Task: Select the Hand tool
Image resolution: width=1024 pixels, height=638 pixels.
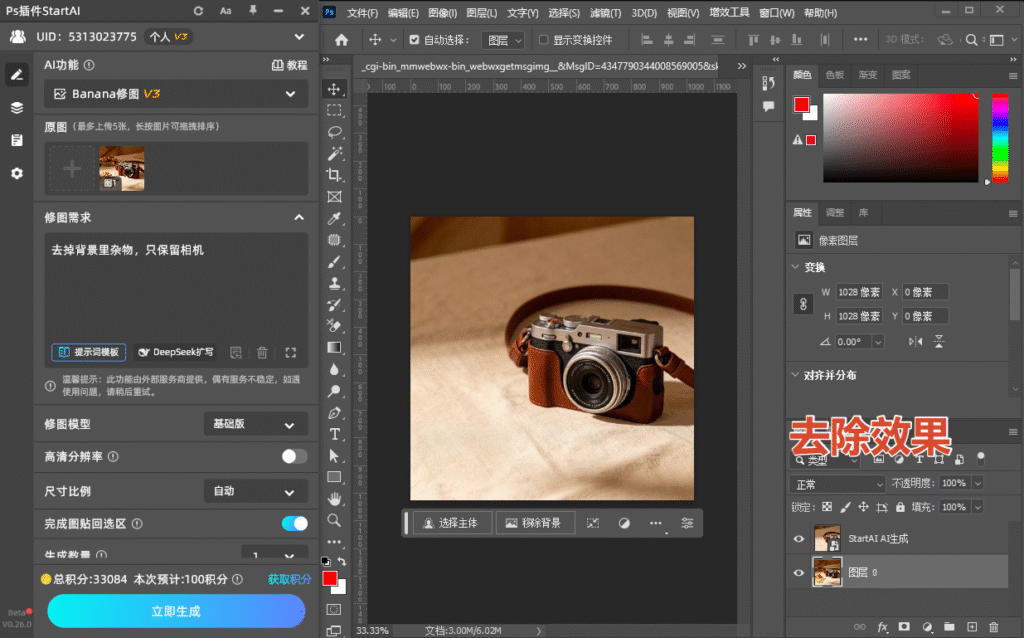Action: (x=334, y=499)
